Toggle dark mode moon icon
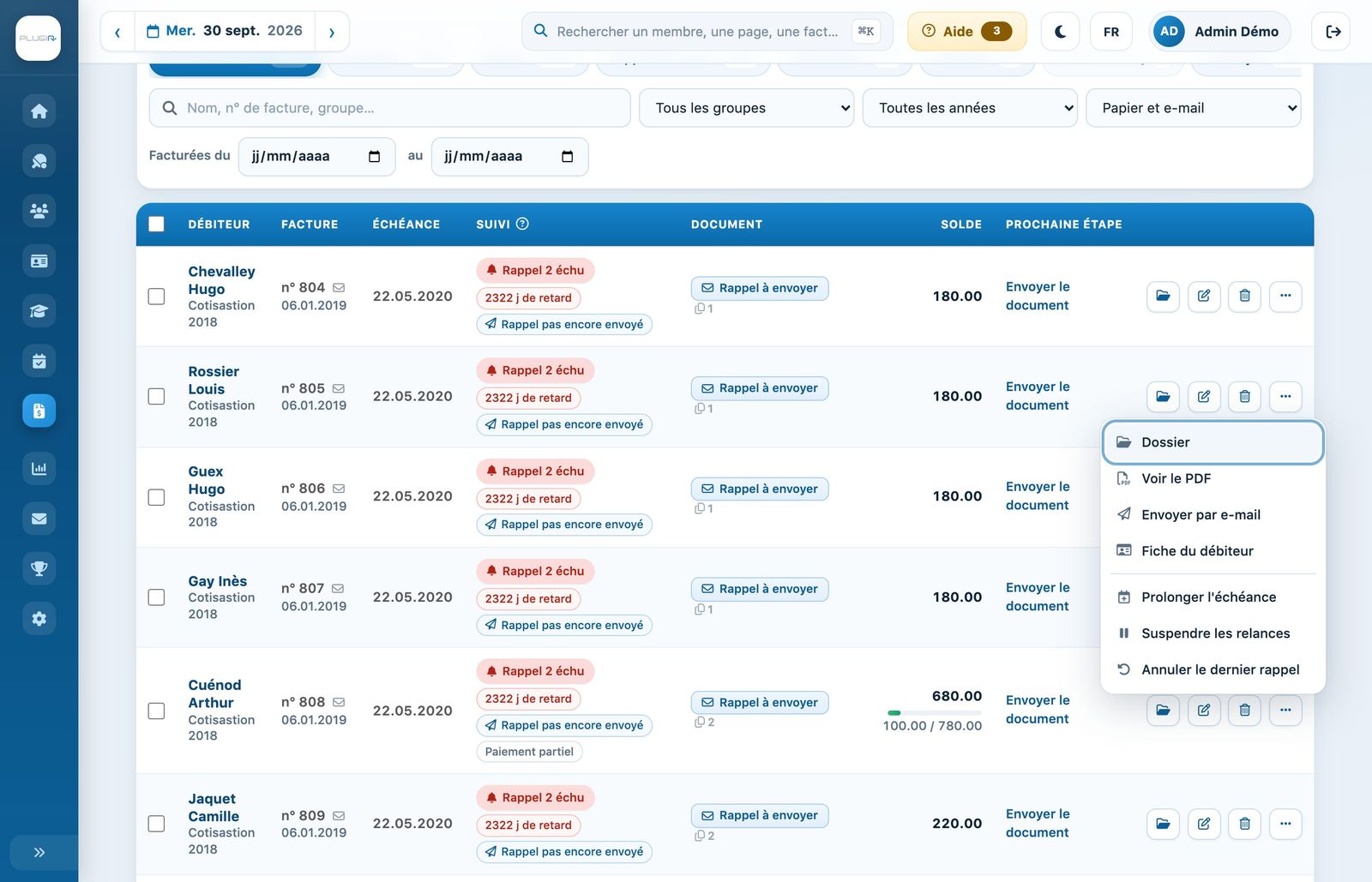Screen dimensions: 1372x882 coord(1060,32)
